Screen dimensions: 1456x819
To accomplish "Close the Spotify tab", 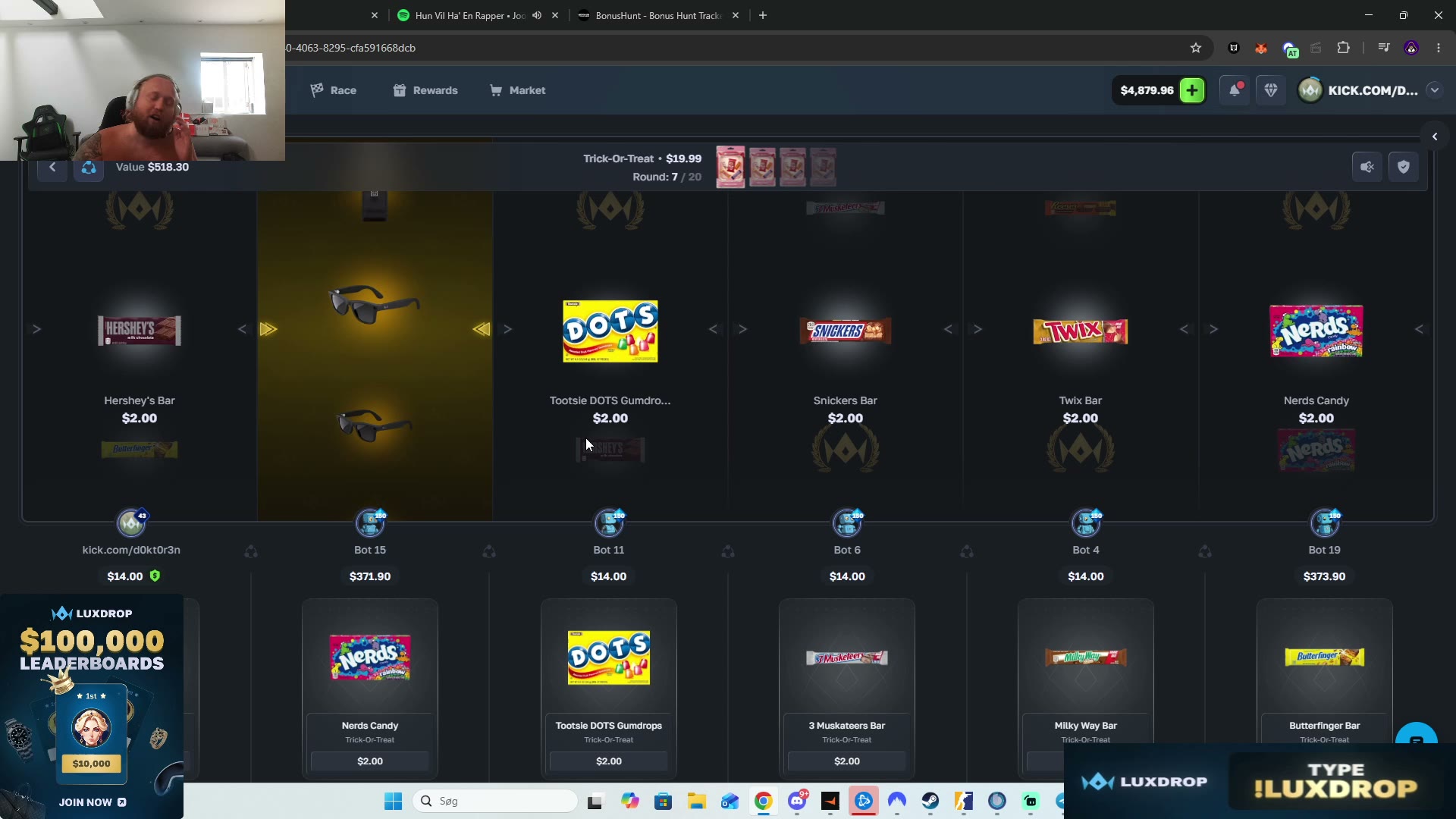I will (556, 15).
